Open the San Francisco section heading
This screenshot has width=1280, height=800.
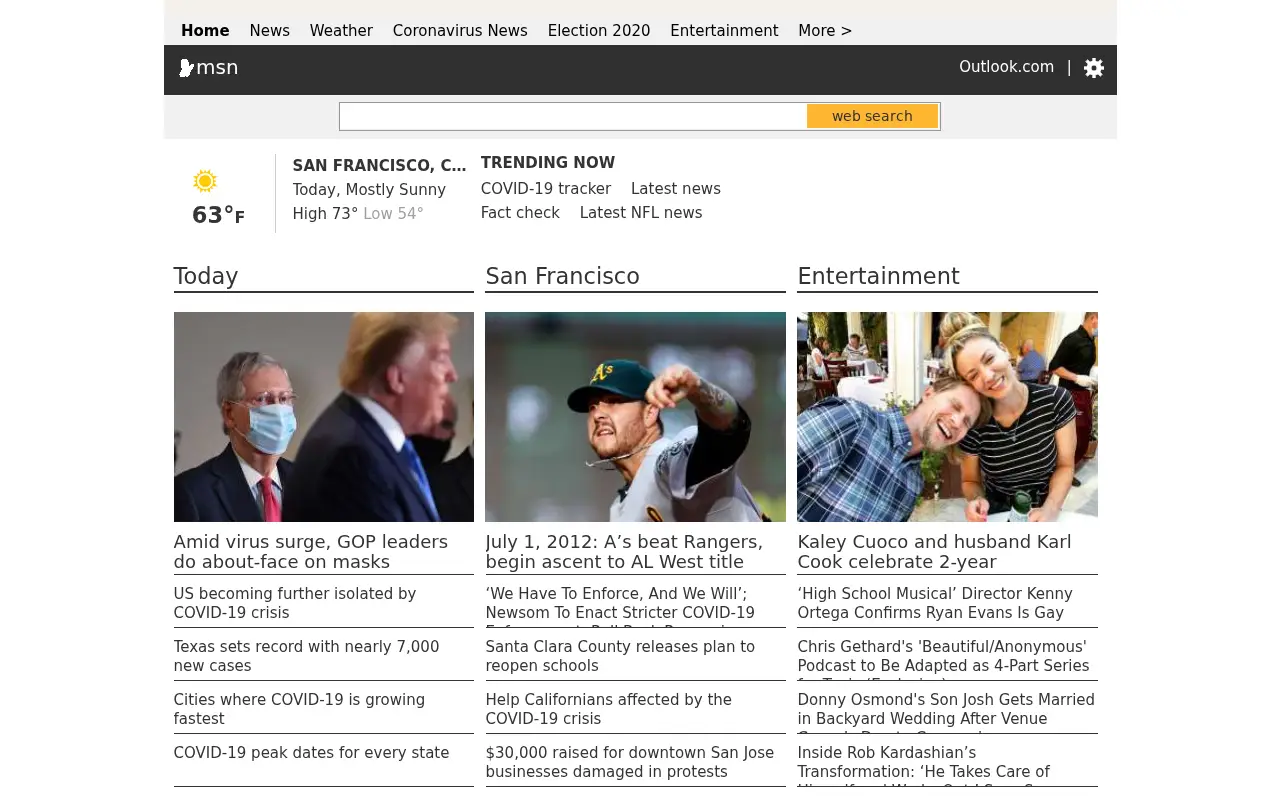pyautogui.click(x=563, y=276)
